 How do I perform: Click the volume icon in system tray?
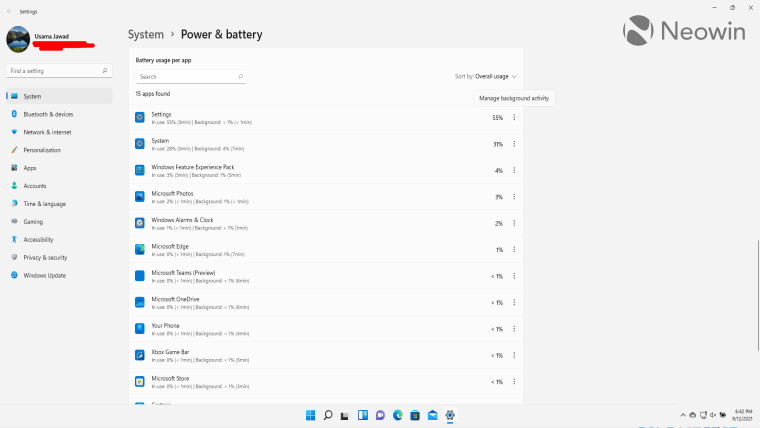click(713, 415)
